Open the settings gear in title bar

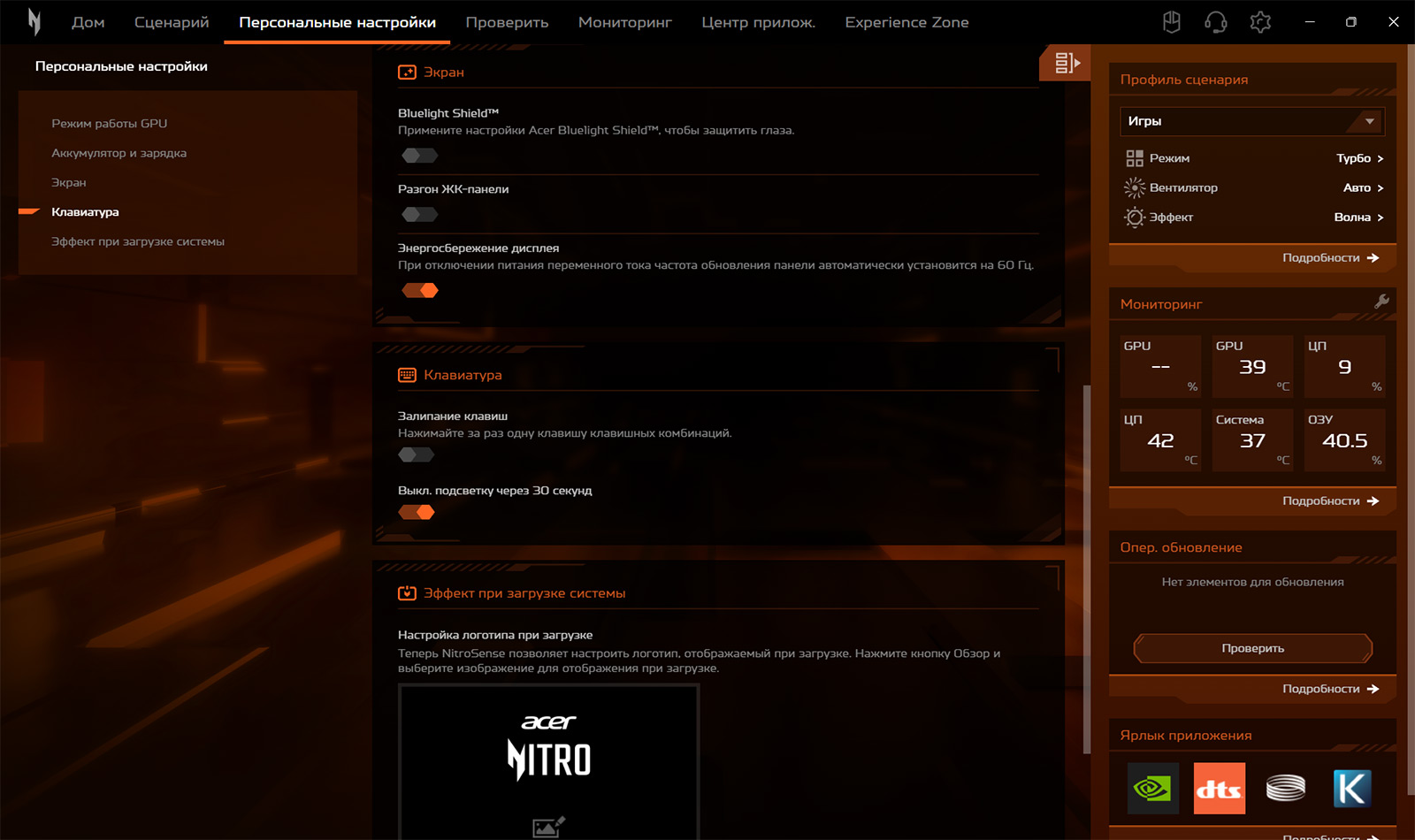coord(1260,22)
